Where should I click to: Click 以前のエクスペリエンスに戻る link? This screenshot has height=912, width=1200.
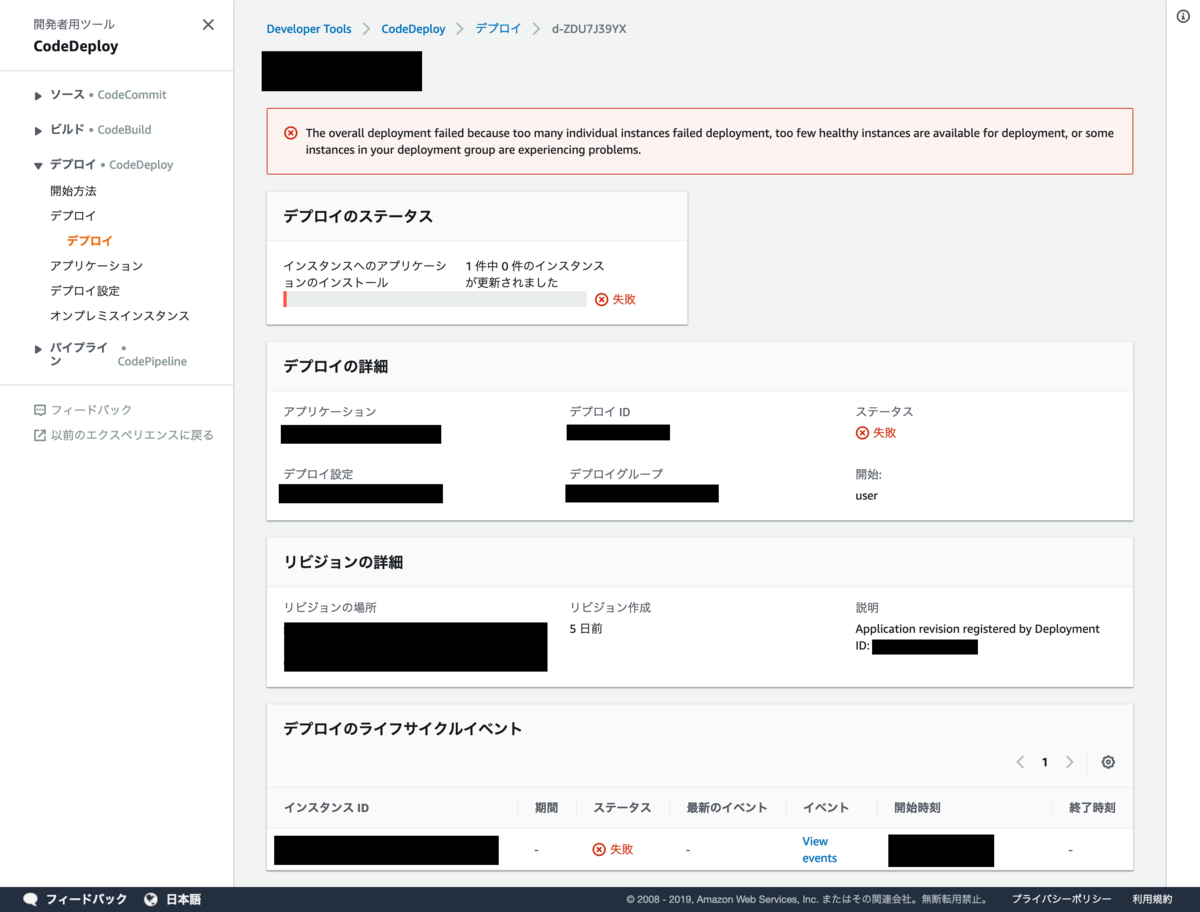(132, 435)
